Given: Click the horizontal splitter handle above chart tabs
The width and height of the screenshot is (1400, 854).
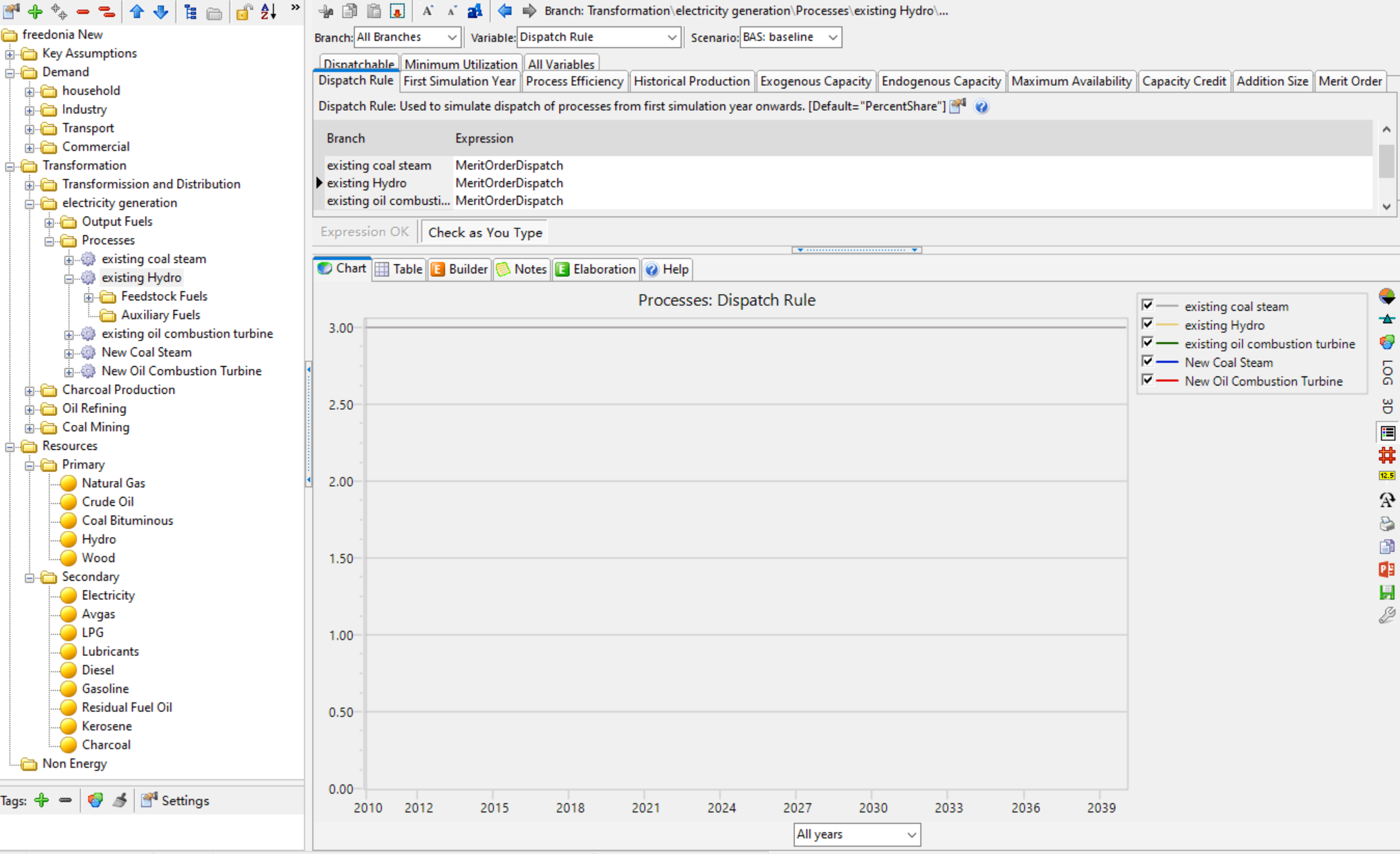Looking at the screenshot, I should click(856, 250).
